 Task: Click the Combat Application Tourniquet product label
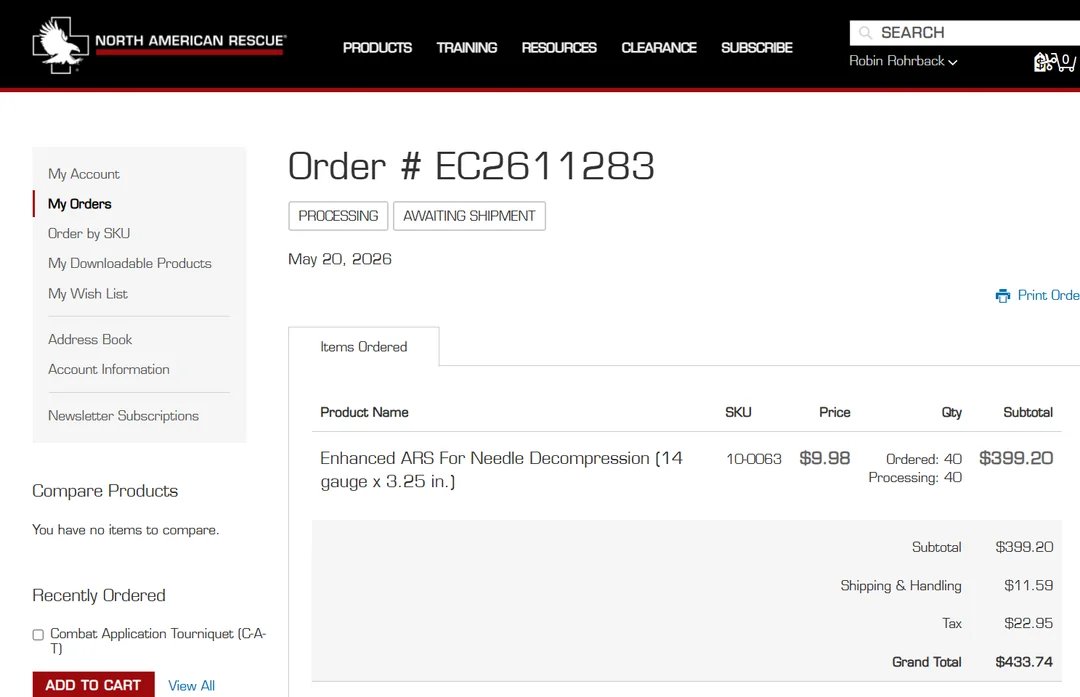pyautogui.click(x=158, y=641)
